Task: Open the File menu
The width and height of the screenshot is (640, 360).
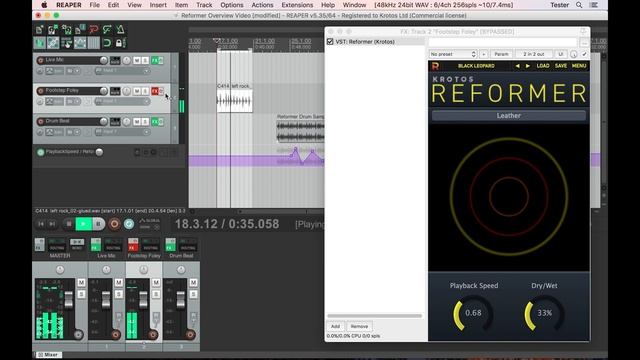Action: (x=94, y=5)
